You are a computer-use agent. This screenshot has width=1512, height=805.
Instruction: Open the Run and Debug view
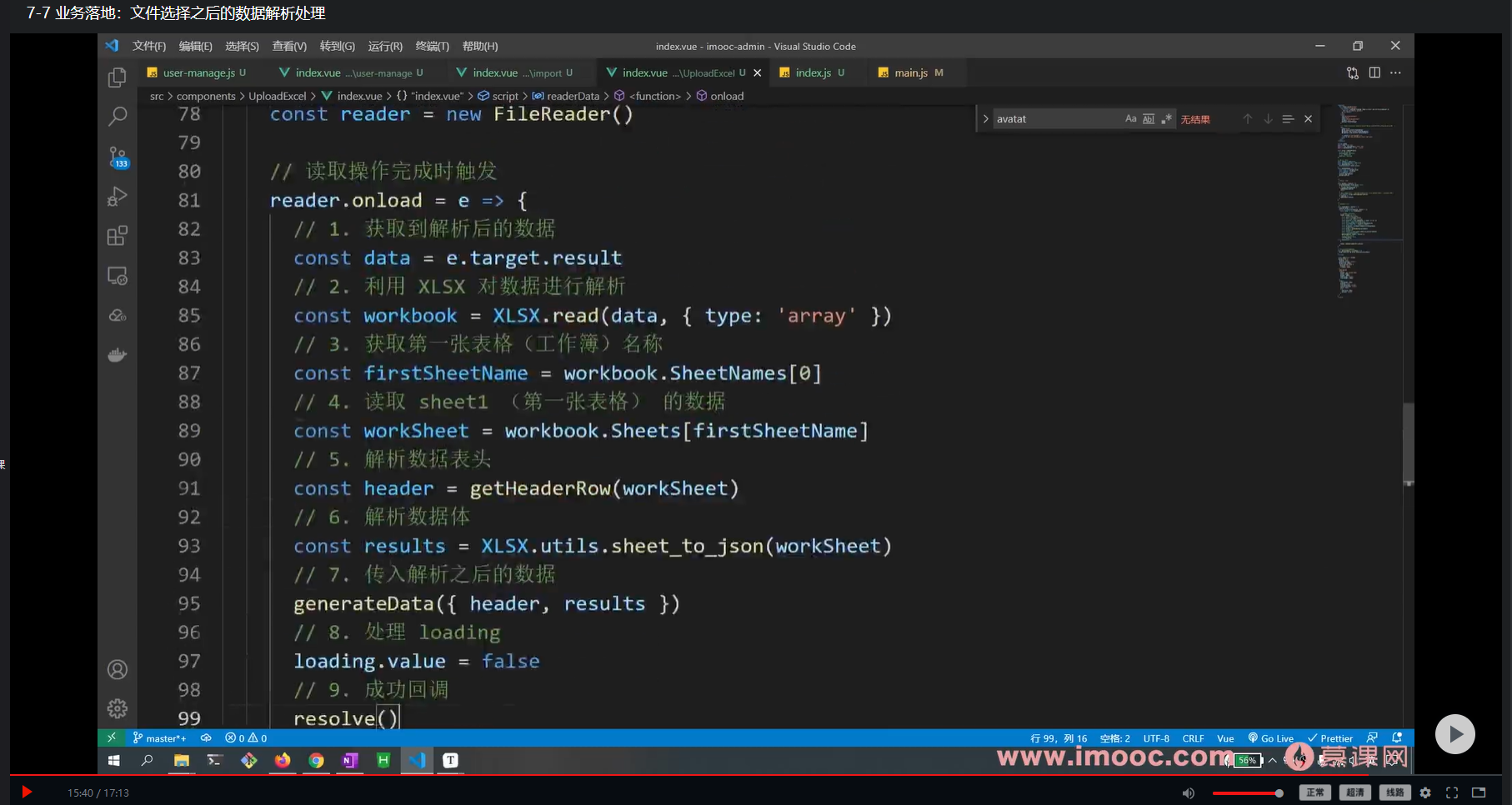click(118, 197)
